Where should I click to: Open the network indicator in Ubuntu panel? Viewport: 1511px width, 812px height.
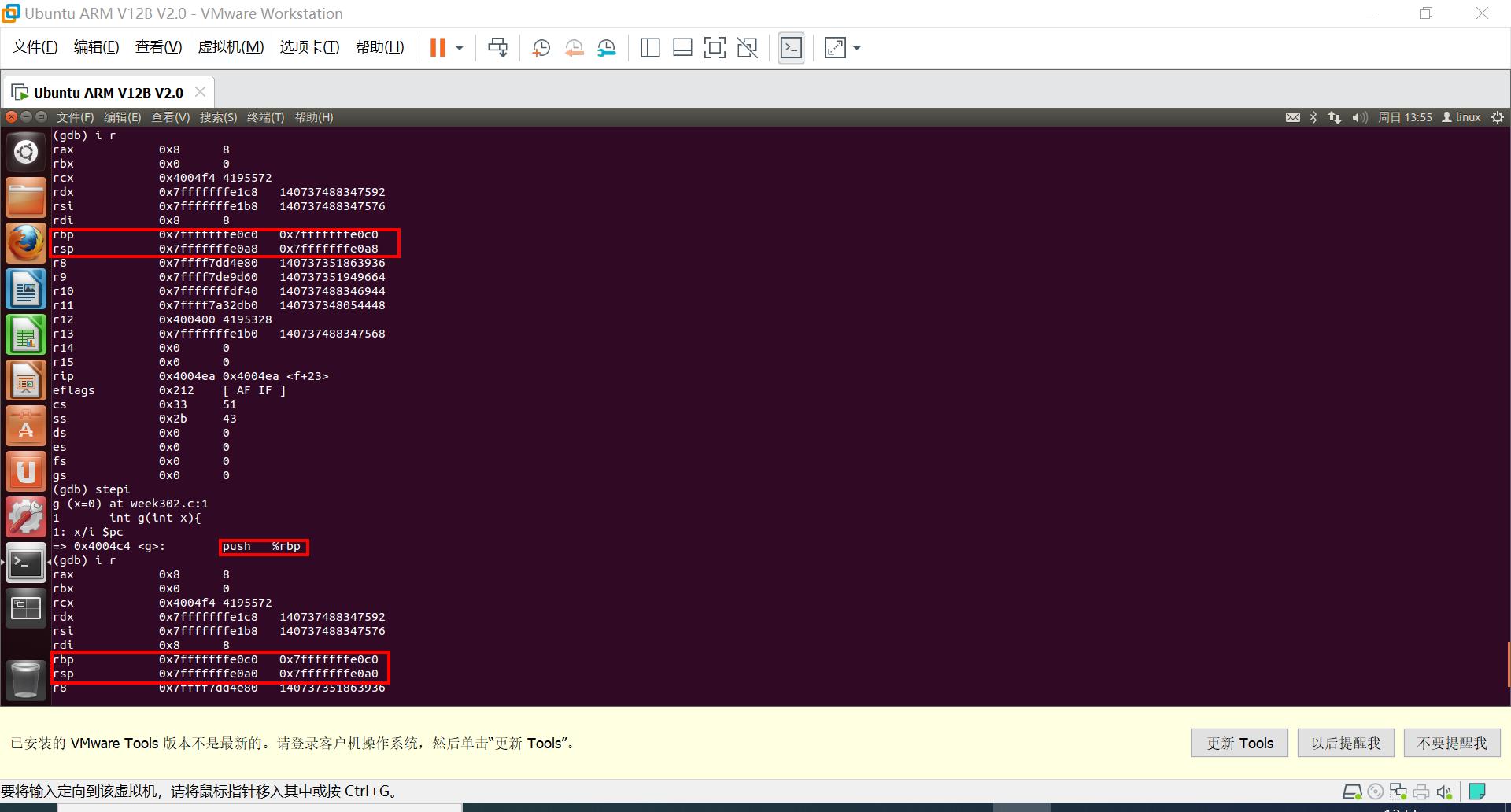point(1335,117)
